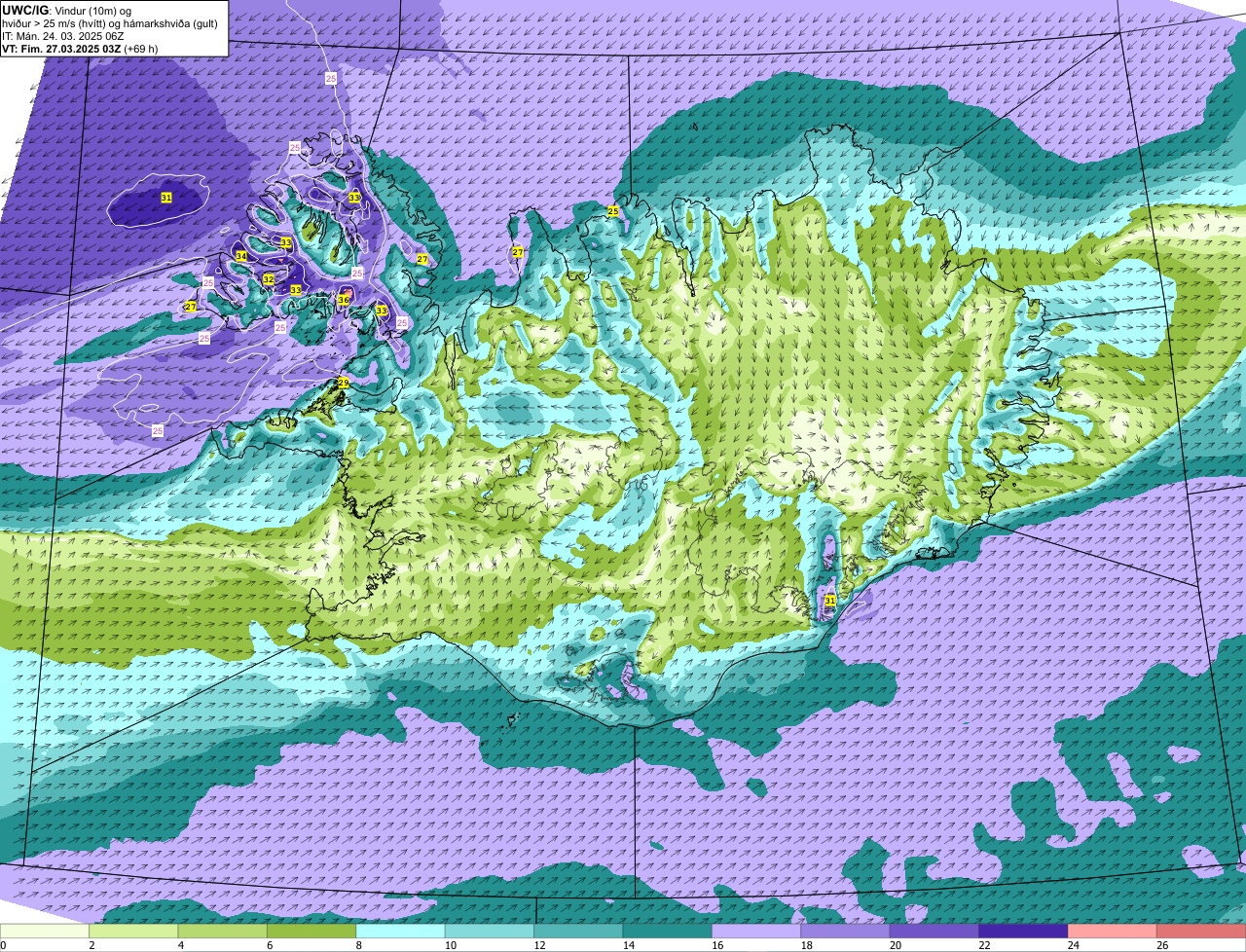Click the 31 label inside offshore closed contour
The image size is (1246, 952).
pos(166,198)
